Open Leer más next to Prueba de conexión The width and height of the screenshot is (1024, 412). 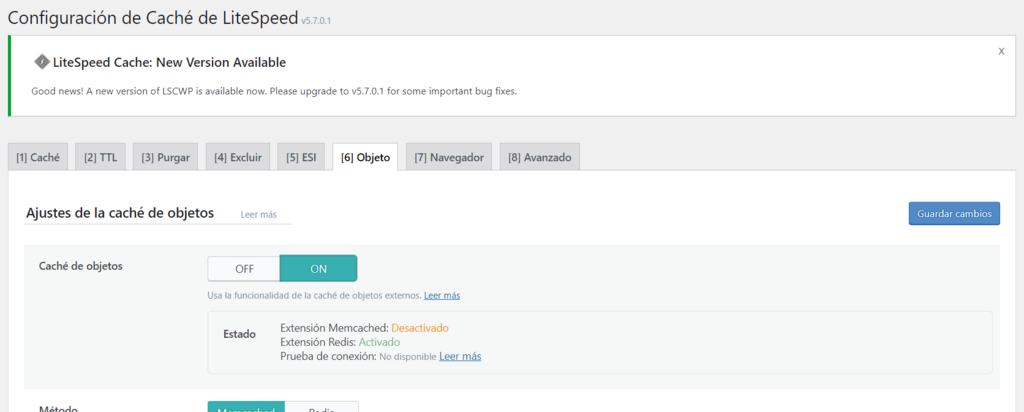coord(460,357)
